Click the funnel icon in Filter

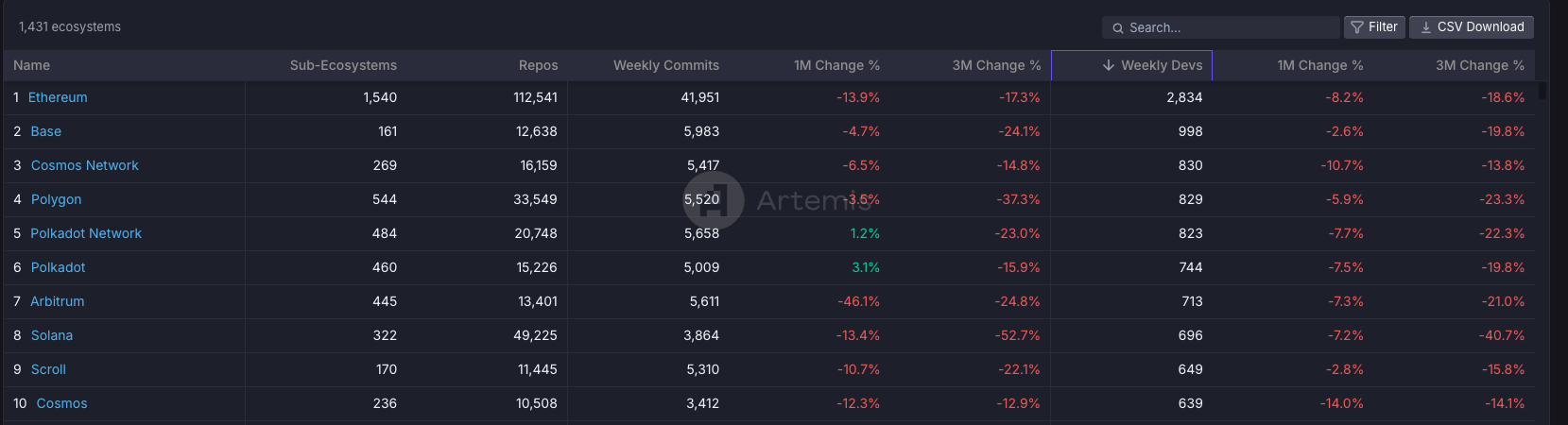point(1357,27)
